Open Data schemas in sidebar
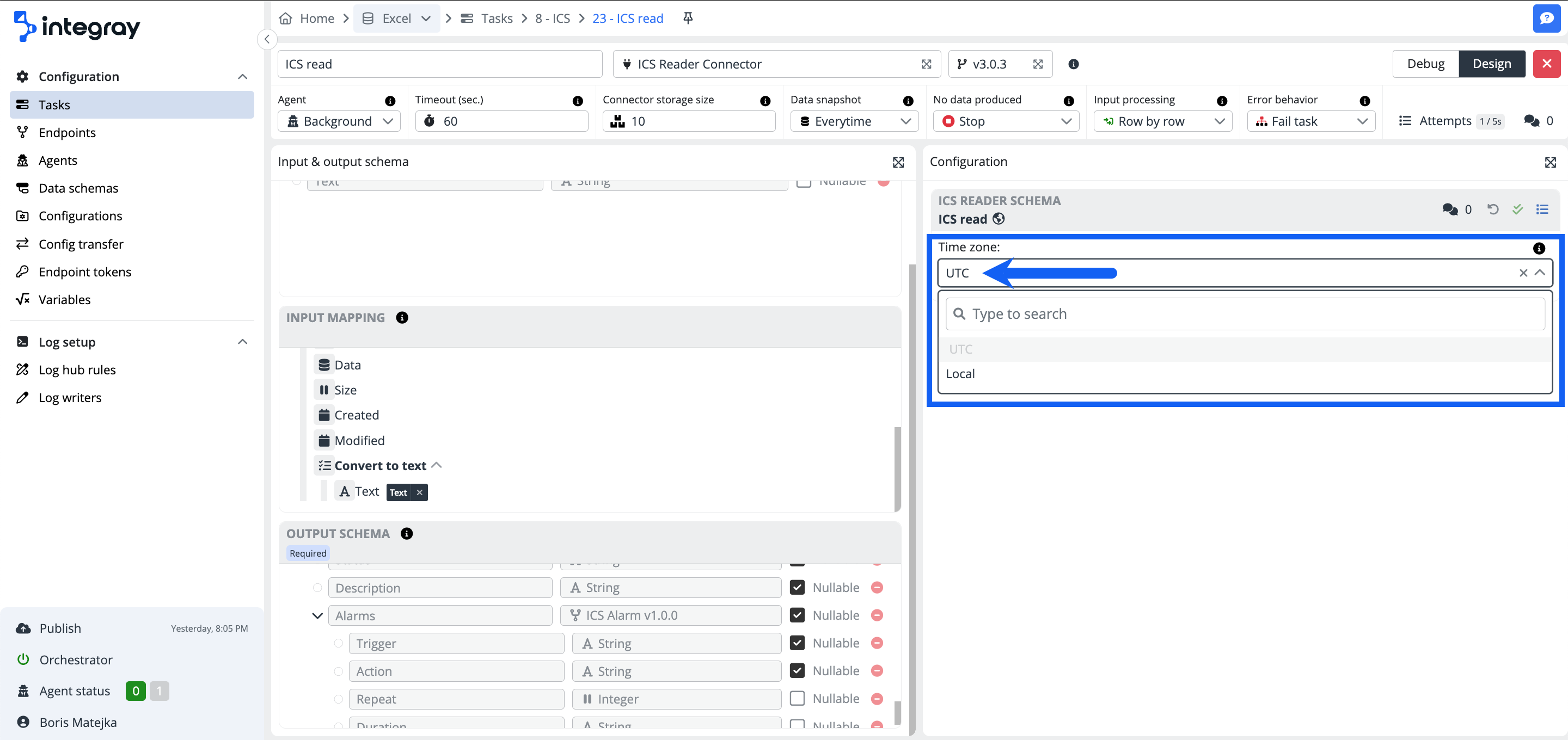The image size is (1568, 740). coord(78,188)
